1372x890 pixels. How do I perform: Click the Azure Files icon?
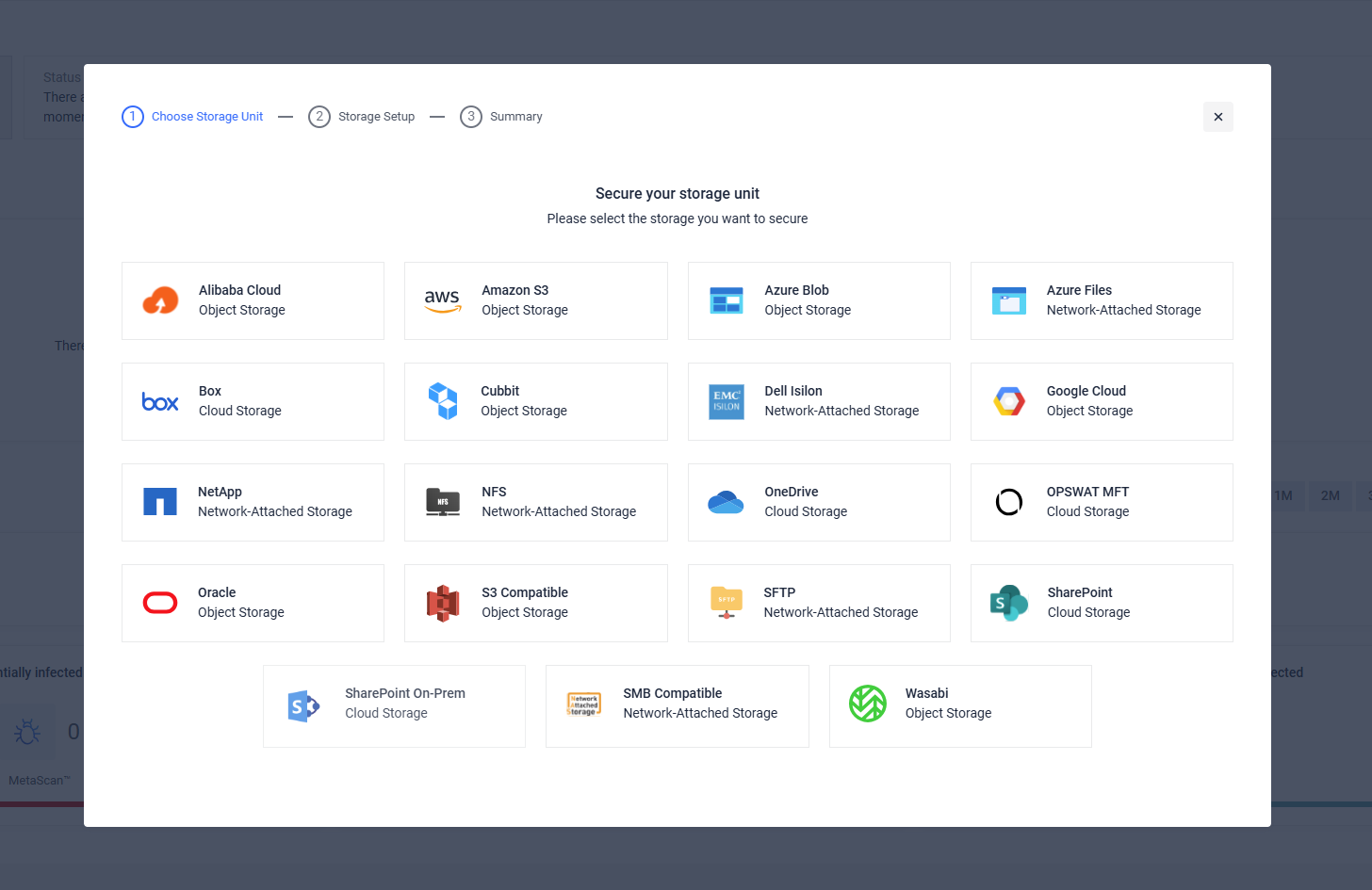point(1009,300)
